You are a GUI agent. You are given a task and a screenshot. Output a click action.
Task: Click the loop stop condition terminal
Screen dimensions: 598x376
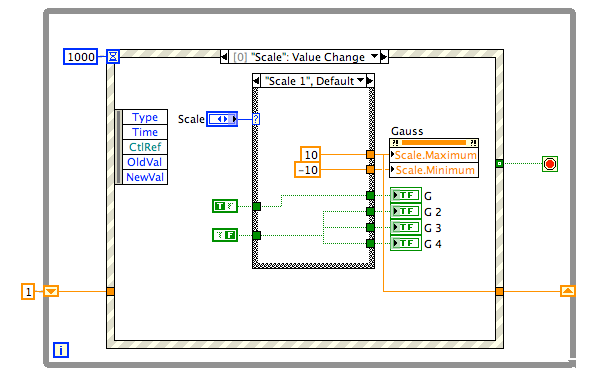(x=550, y=164)
